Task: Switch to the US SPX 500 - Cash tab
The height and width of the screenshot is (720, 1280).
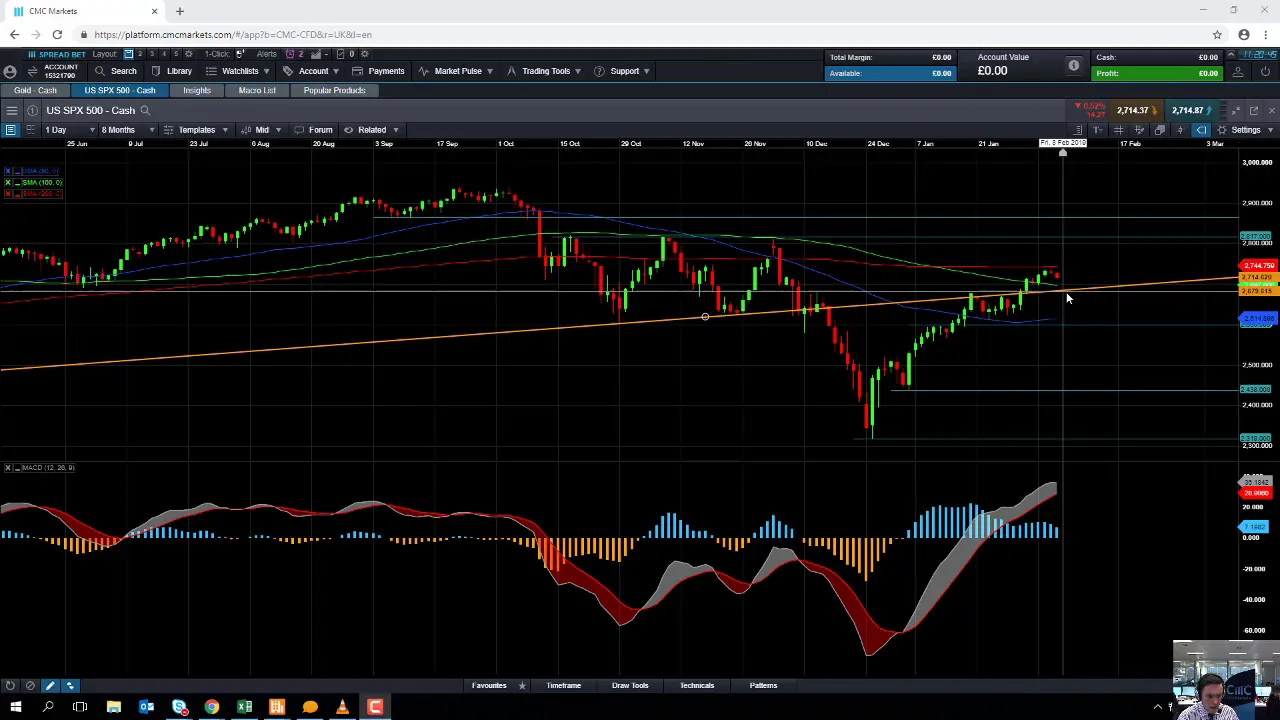Action: pyautogui.click(x=120, y=90)
